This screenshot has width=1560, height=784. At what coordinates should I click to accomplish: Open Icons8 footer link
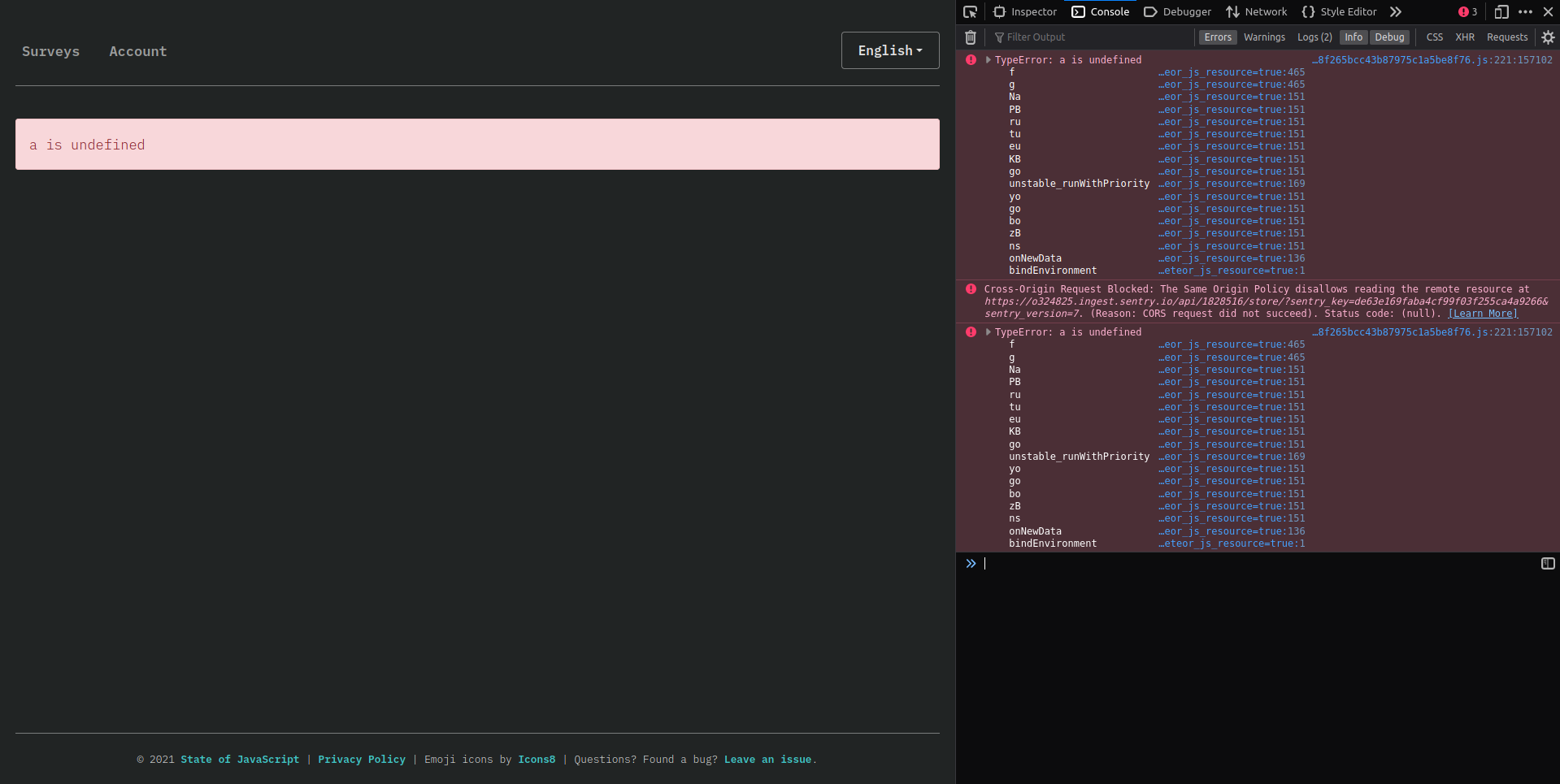537,760
